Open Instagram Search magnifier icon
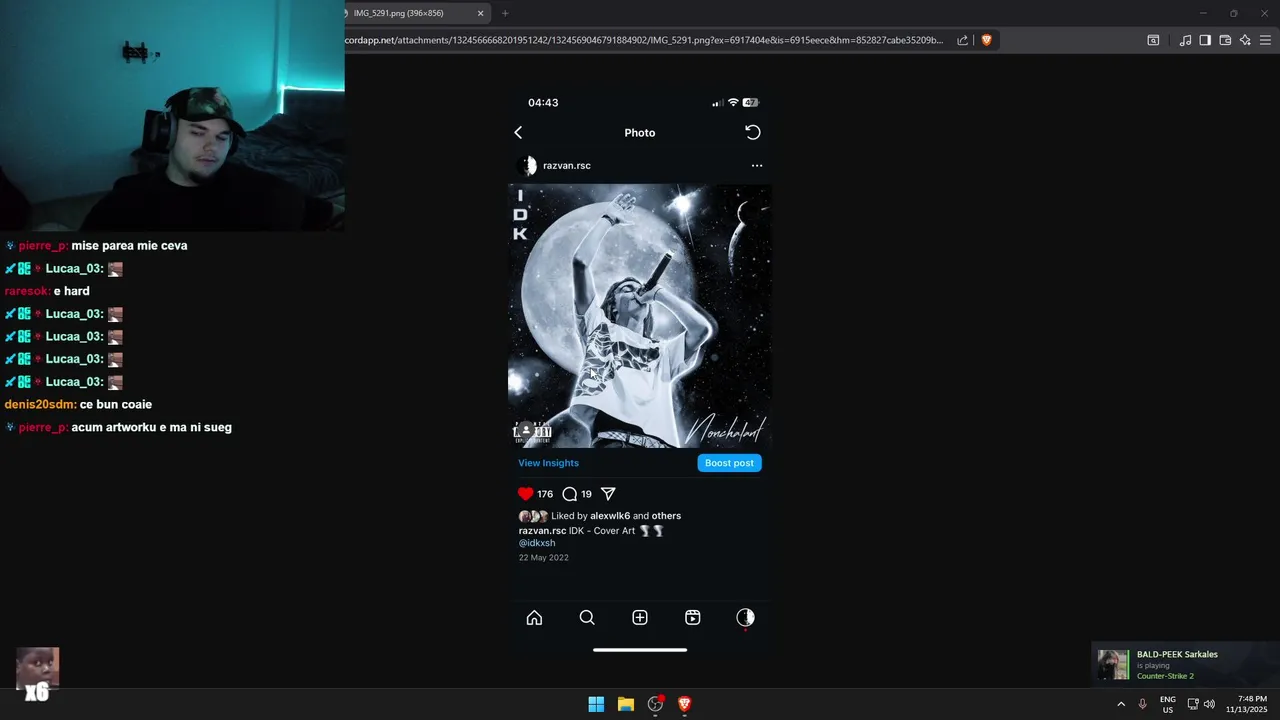1280x720 pixels. coord(587,618)
